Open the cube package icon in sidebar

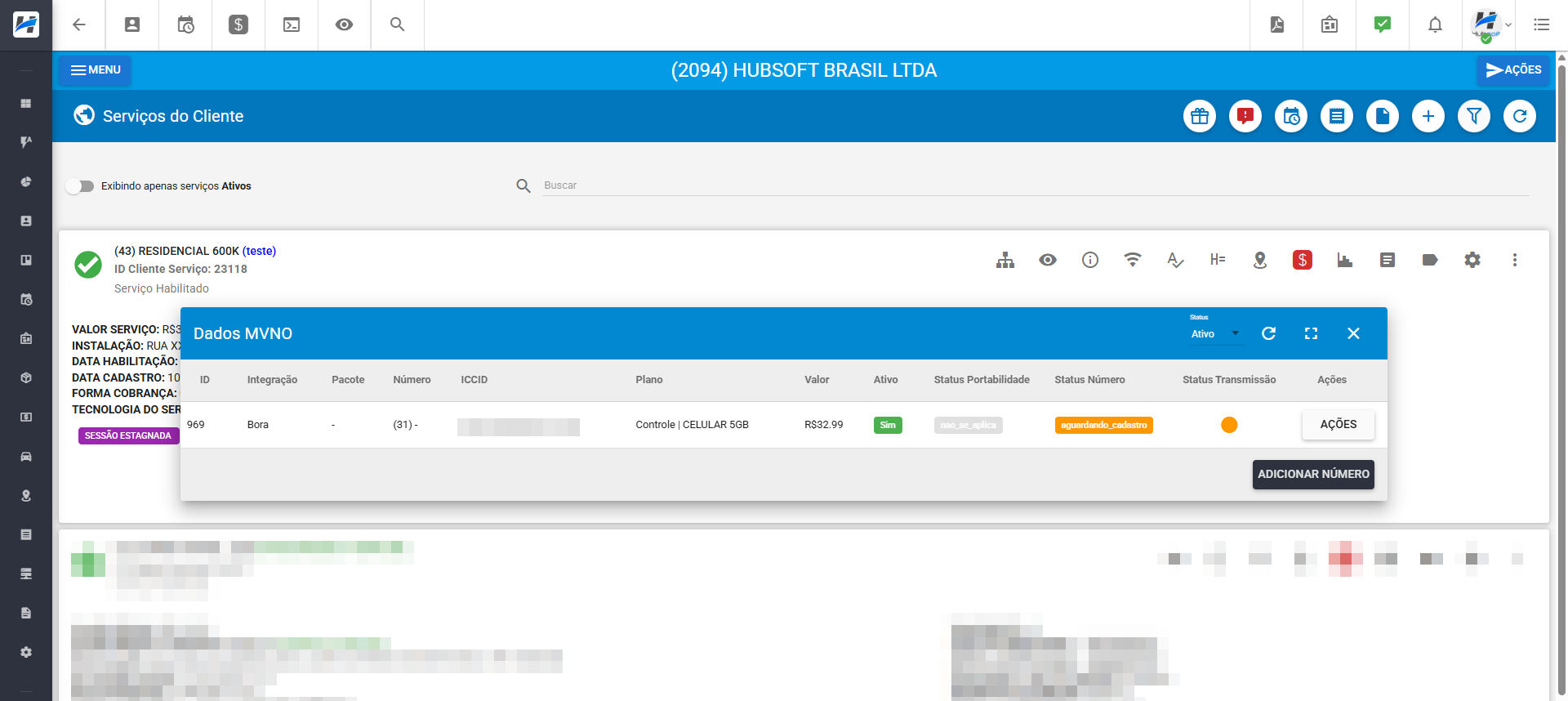pos(26,378)
